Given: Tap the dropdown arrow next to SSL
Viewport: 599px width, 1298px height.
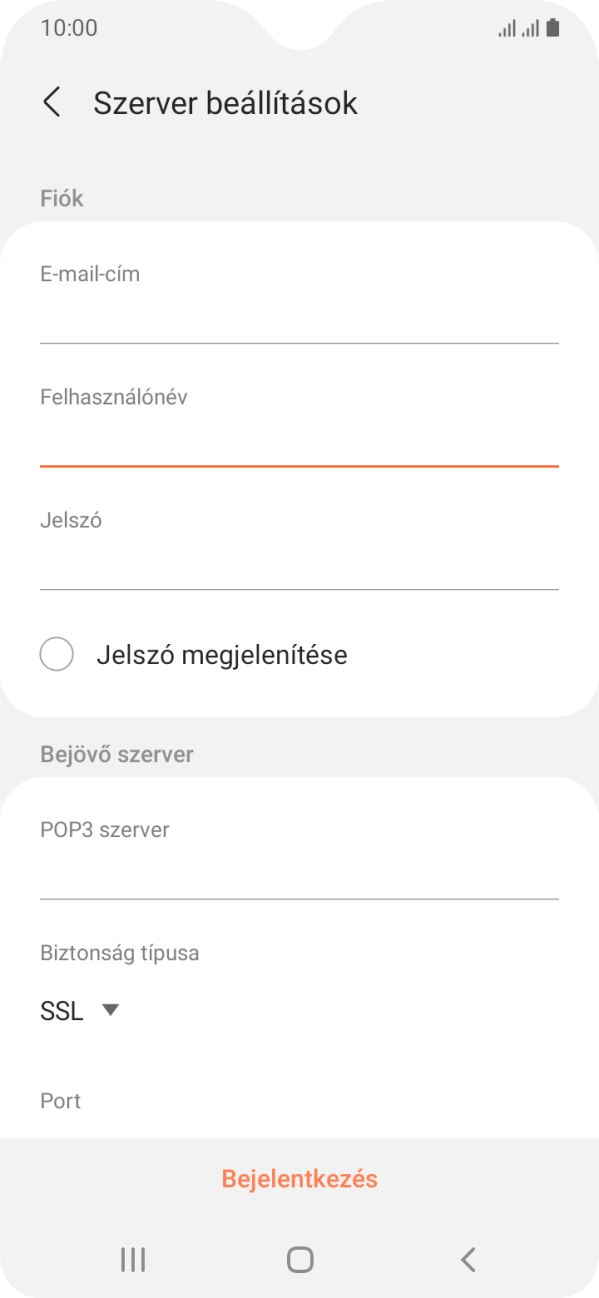Looking at the screenshot, I should click(110, 1010).
